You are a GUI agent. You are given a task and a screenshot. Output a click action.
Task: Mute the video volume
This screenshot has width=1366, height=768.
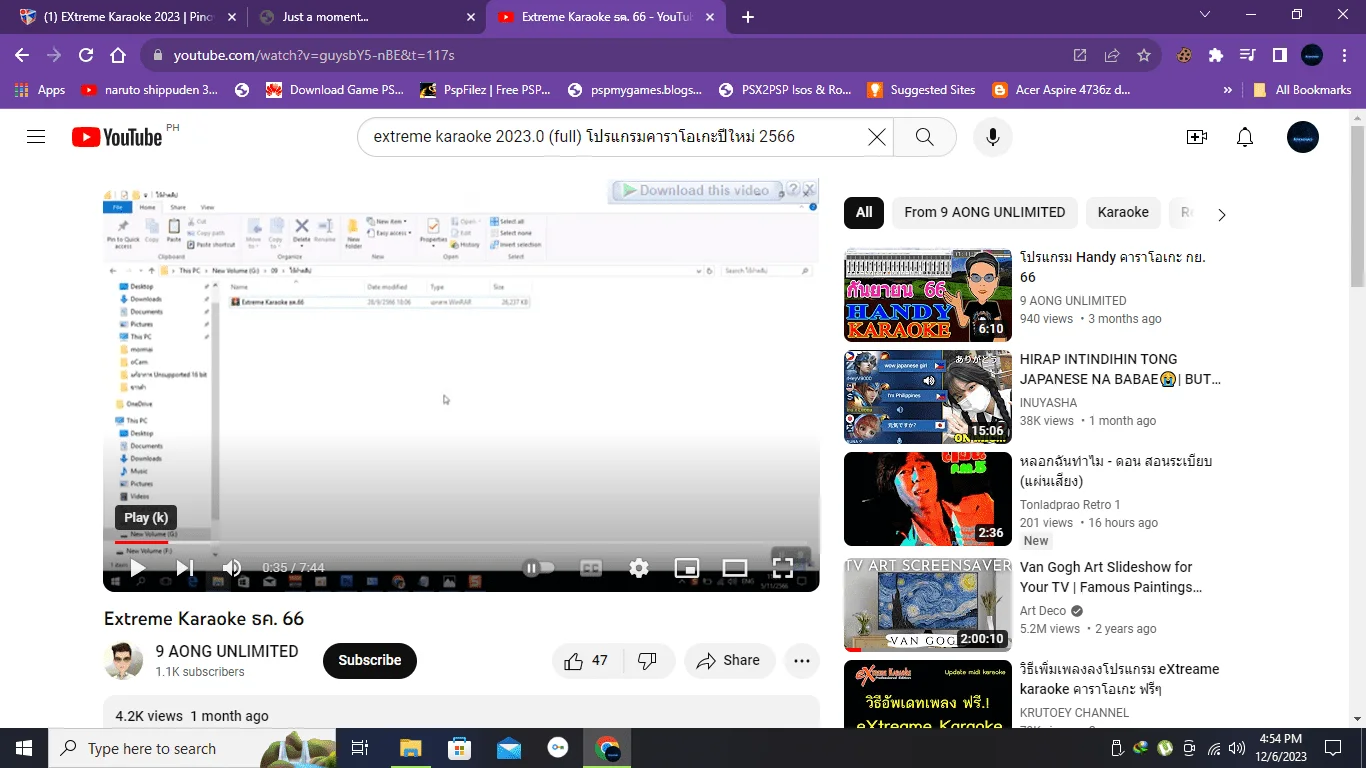click(232, 568)
